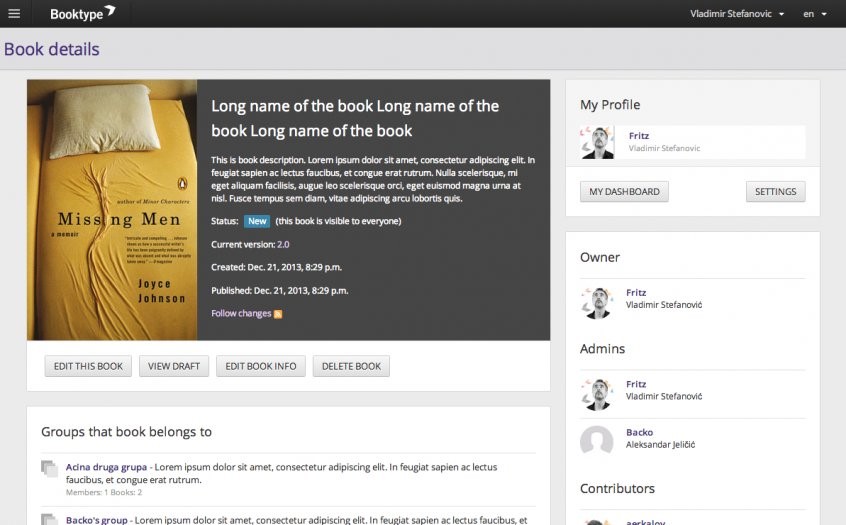Click the Missing Men book cover
846x525 pixels.
112,210
